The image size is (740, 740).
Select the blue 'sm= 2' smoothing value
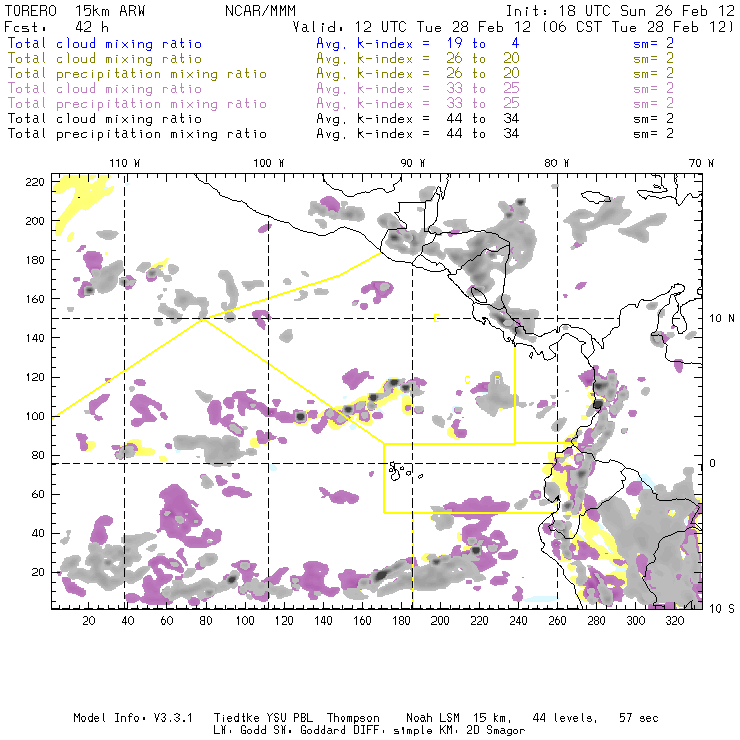(653, 44)
